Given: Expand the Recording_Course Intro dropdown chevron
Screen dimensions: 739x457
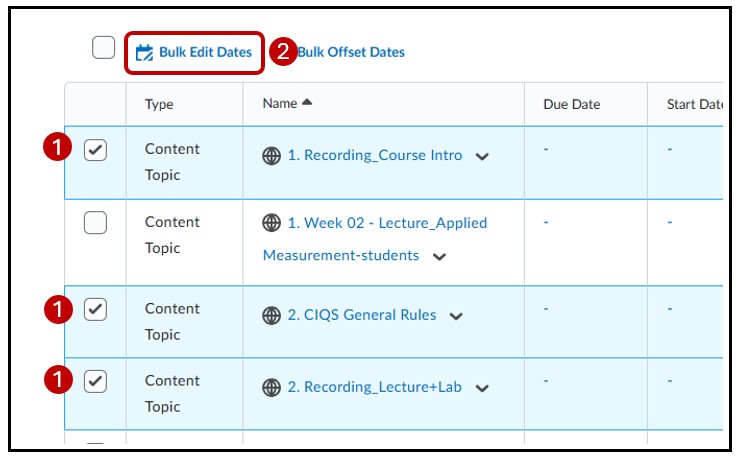Looking at the screenshot, I should point(482,157).
